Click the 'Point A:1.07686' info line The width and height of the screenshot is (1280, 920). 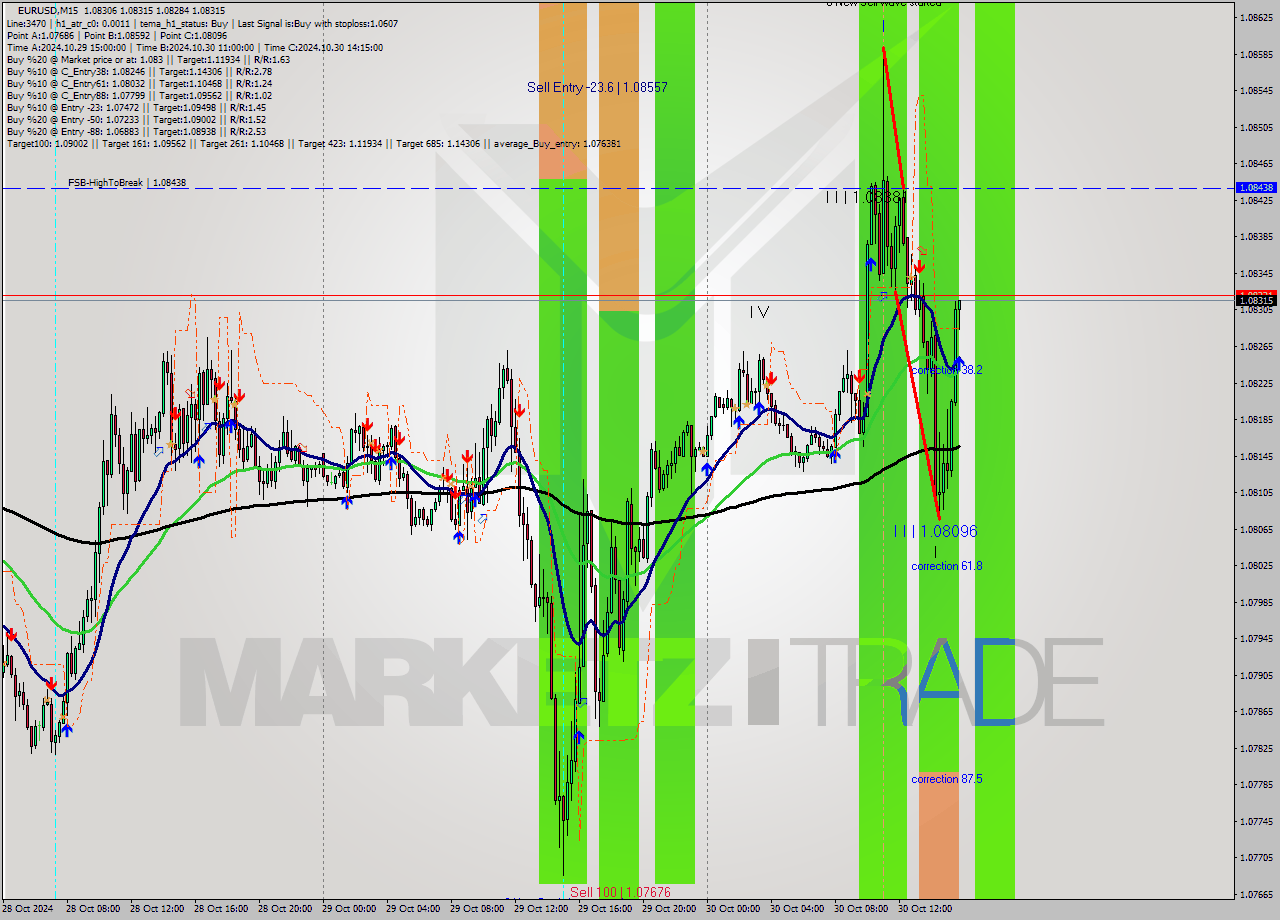click(117, 35)
